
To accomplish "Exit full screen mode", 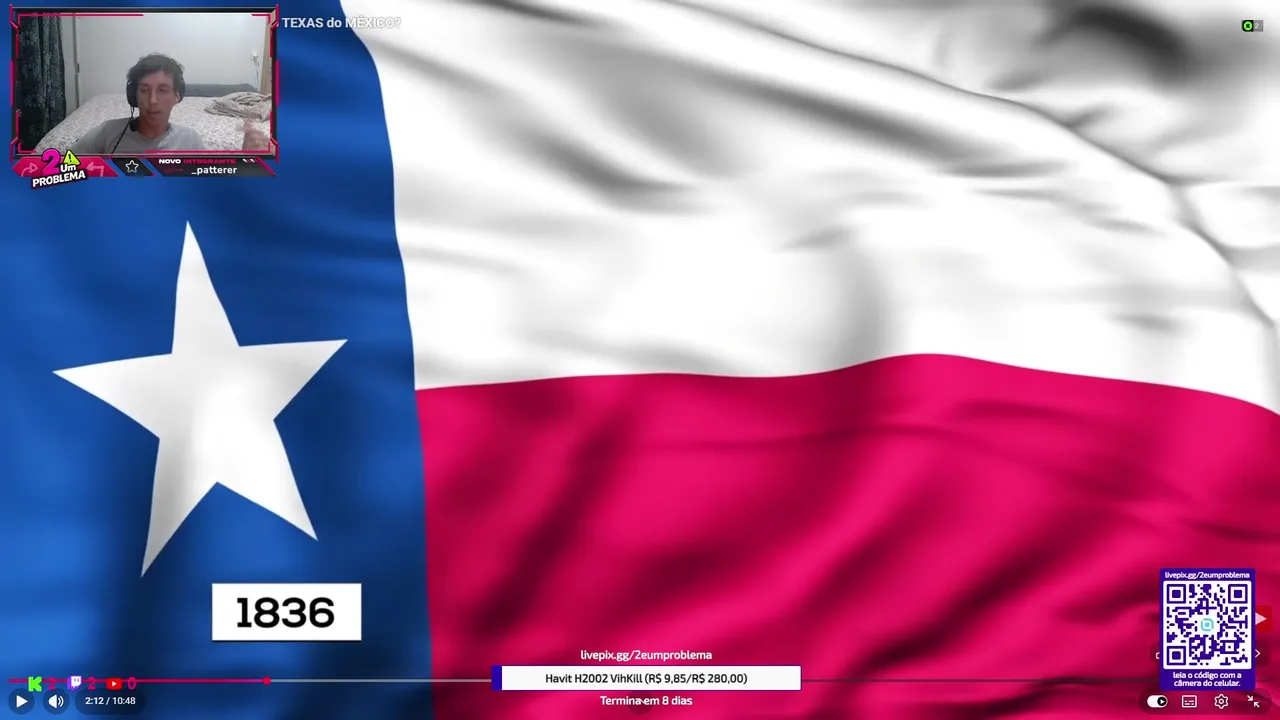I will [x=1253, y=701].
